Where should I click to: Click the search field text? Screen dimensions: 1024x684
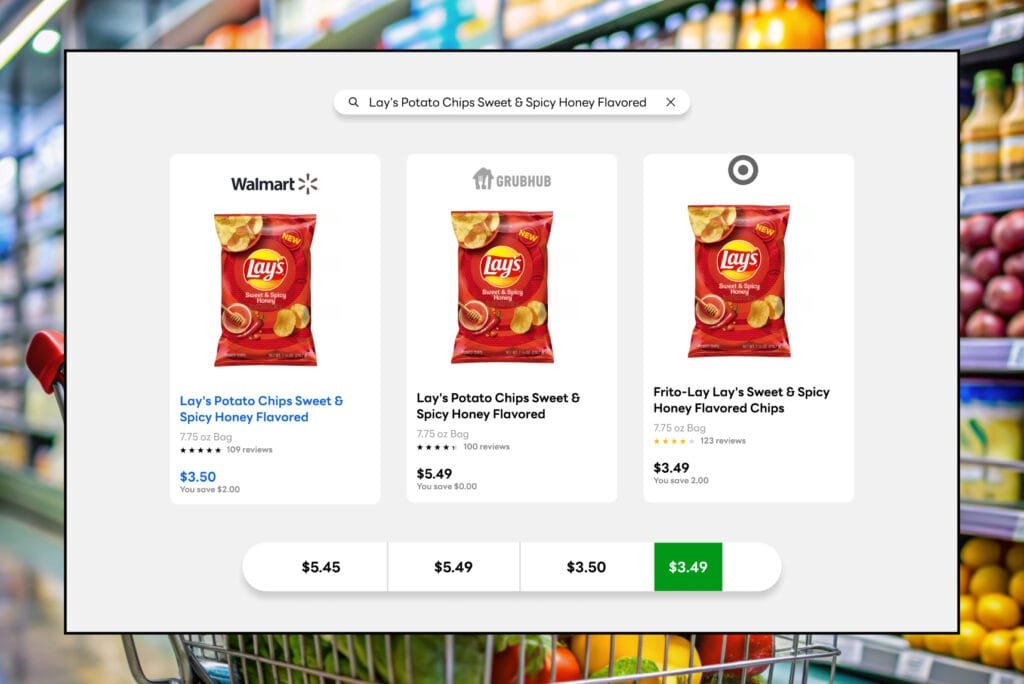(x=507, y=103)
